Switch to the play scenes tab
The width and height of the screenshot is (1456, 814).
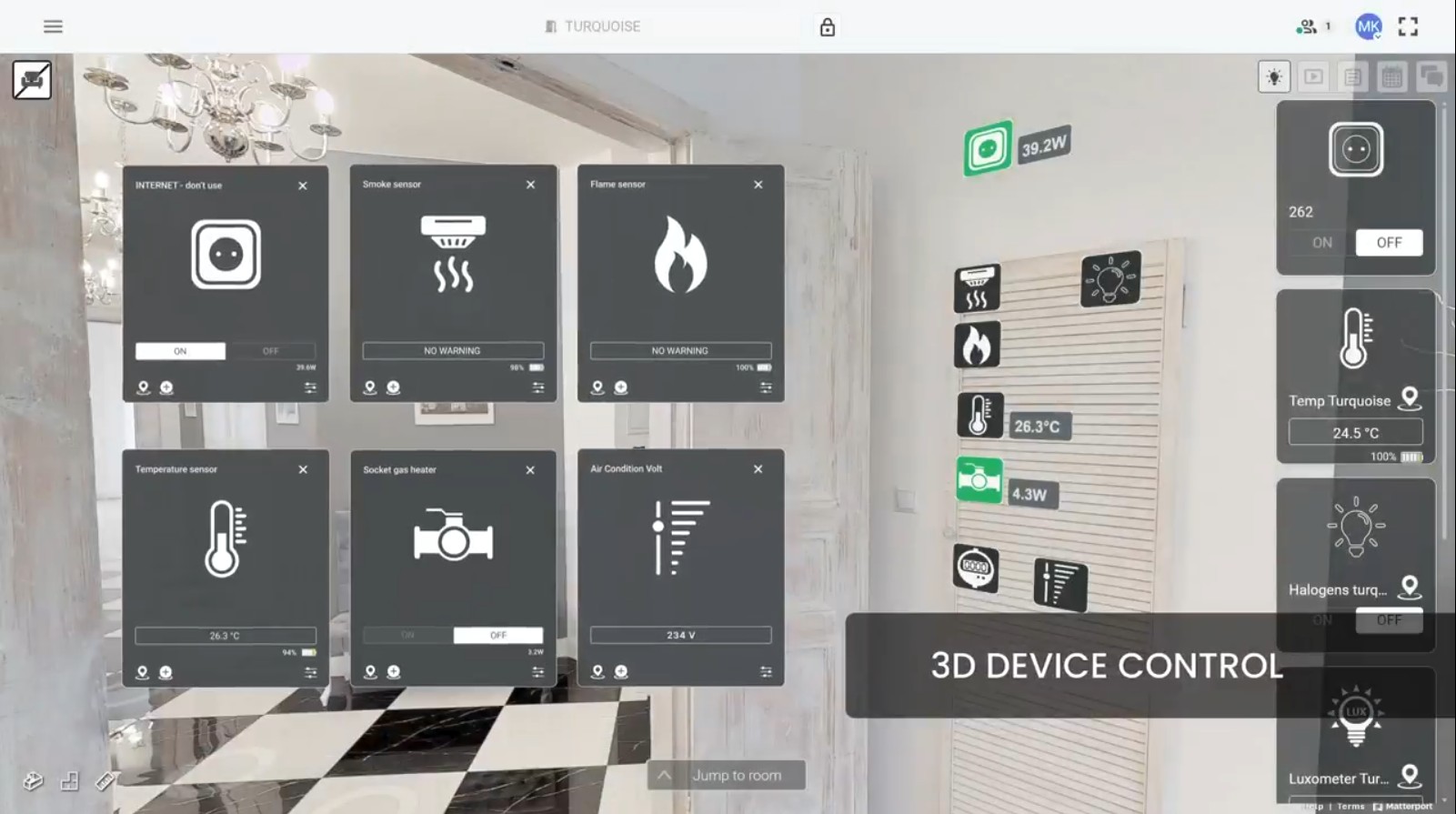click(1313, 77)
